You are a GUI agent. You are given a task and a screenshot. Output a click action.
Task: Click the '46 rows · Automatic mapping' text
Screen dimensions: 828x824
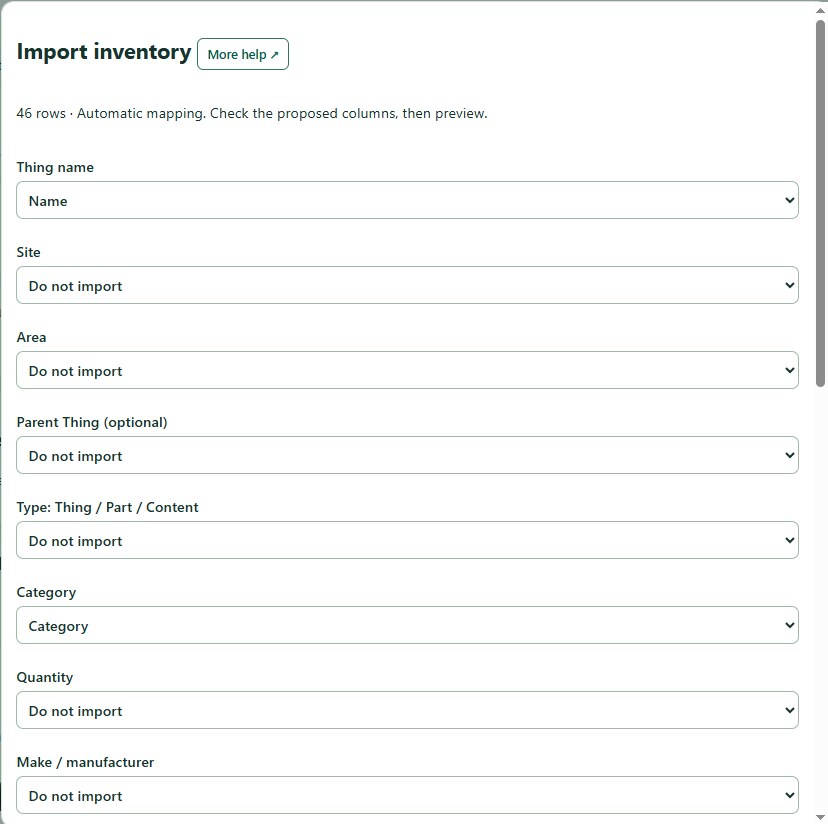[111, 114]
